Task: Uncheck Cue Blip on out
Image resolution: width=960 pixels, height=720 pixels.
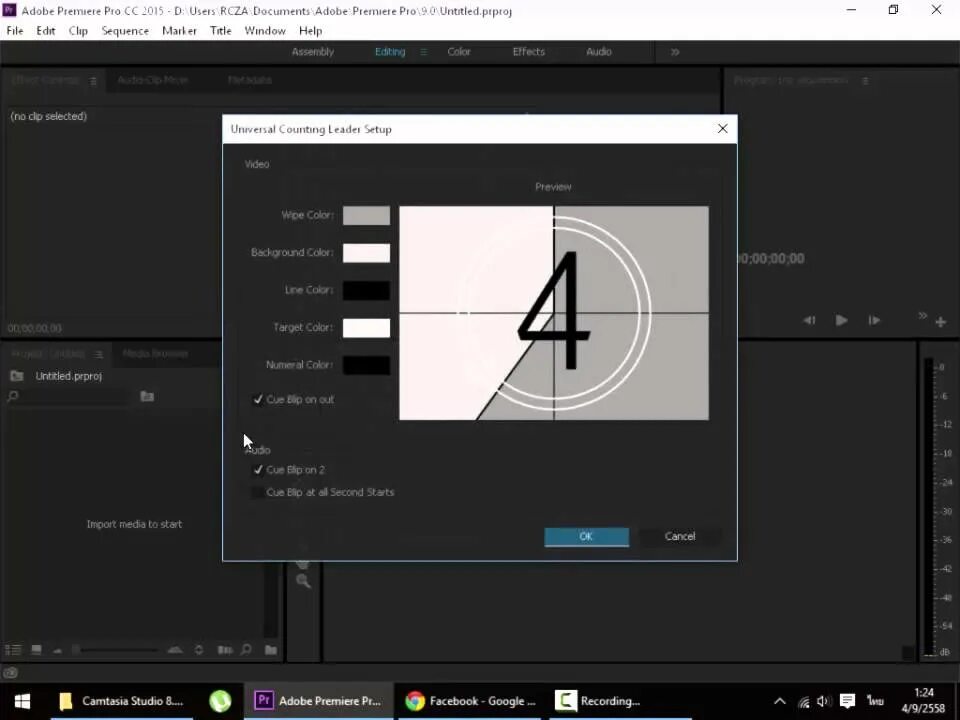Action: 258,399
